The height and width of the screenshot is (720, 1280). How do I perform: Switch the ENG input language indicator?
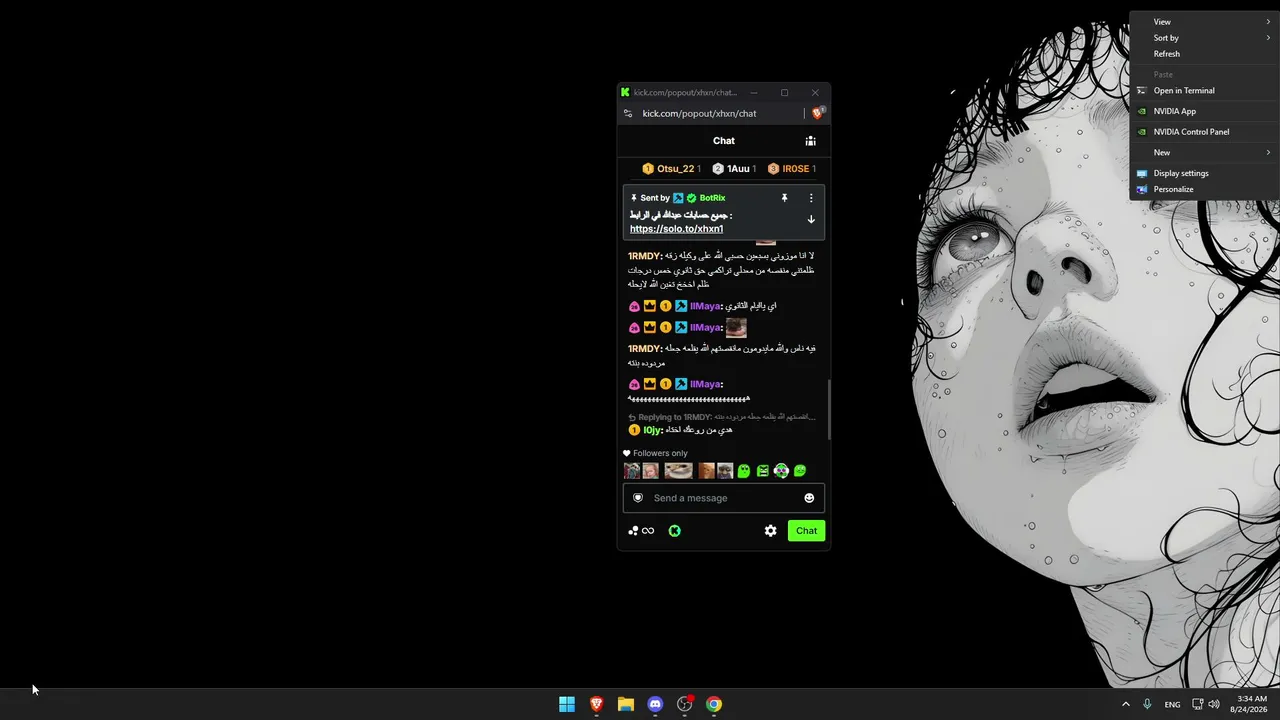pyautogui.click(x=1172, y=704)
